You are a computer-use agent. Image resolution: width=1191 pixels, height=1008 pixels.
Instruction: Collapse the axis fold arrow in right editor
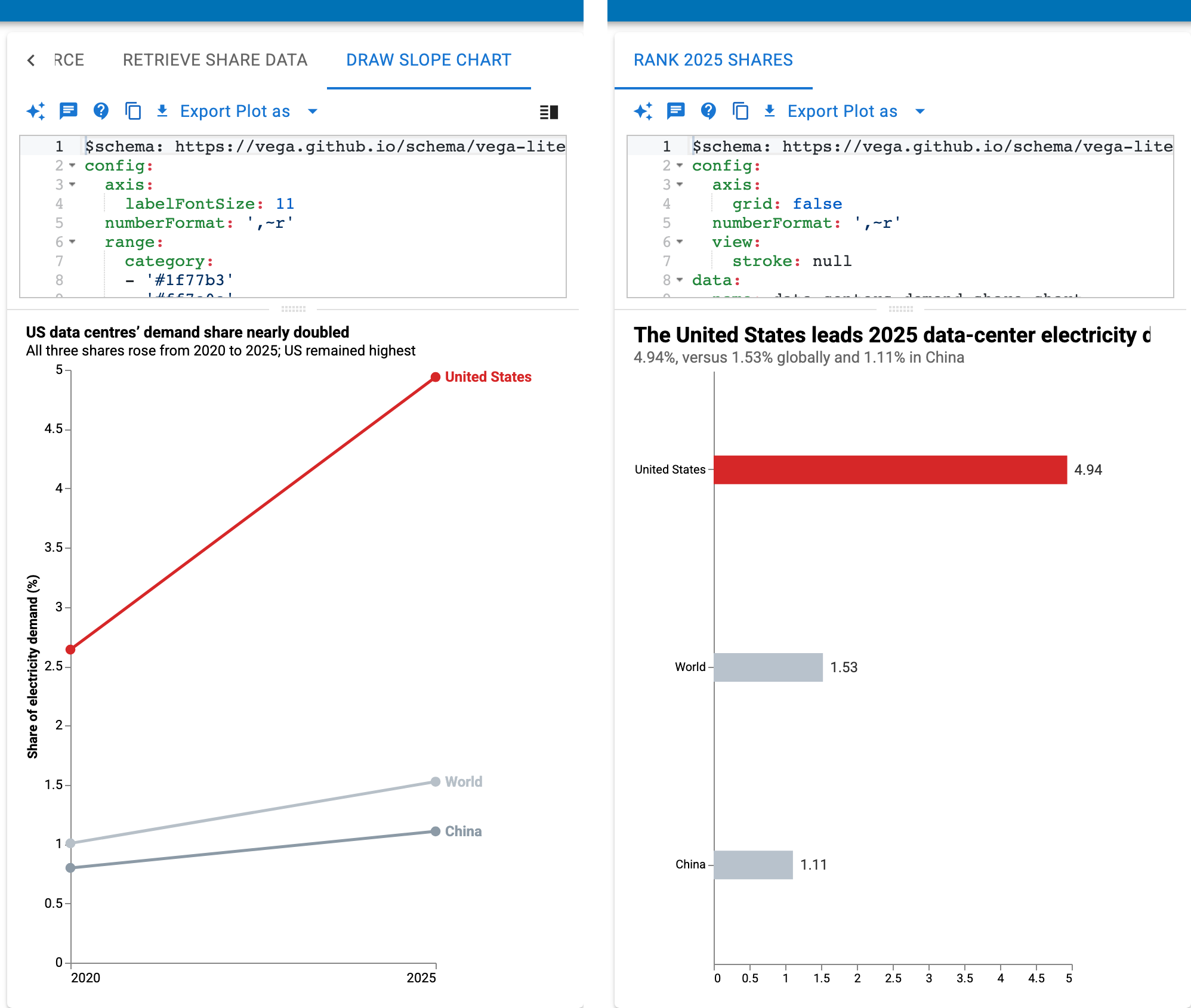[680, 184]
